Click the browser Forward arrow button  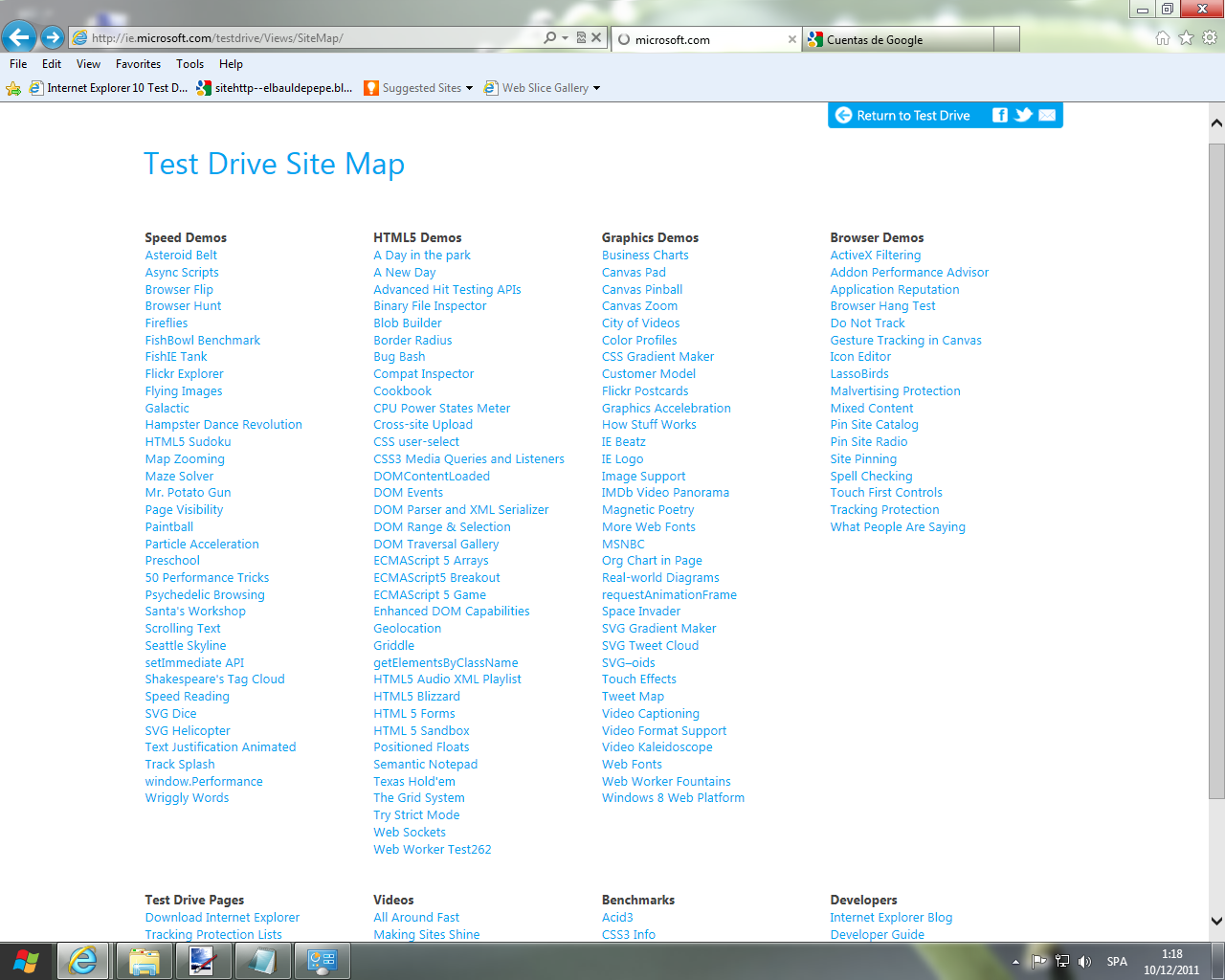click(x=53, y=37)
